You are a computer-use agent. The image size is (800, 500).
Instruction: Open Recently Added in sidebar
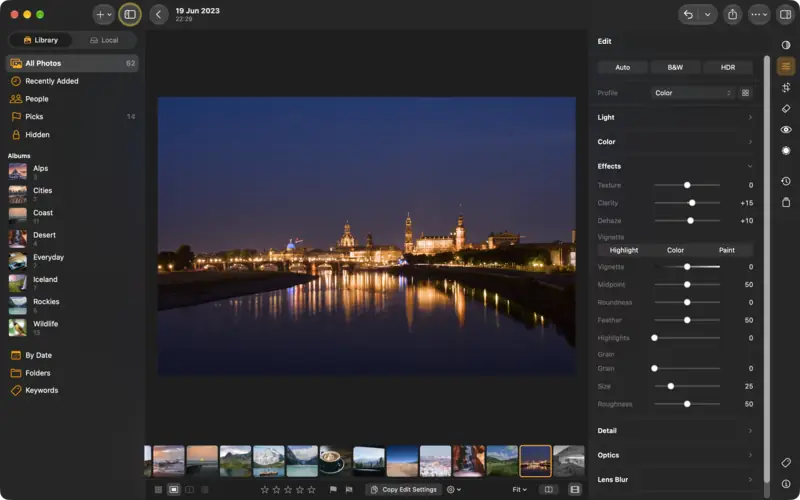pos(72,81)
